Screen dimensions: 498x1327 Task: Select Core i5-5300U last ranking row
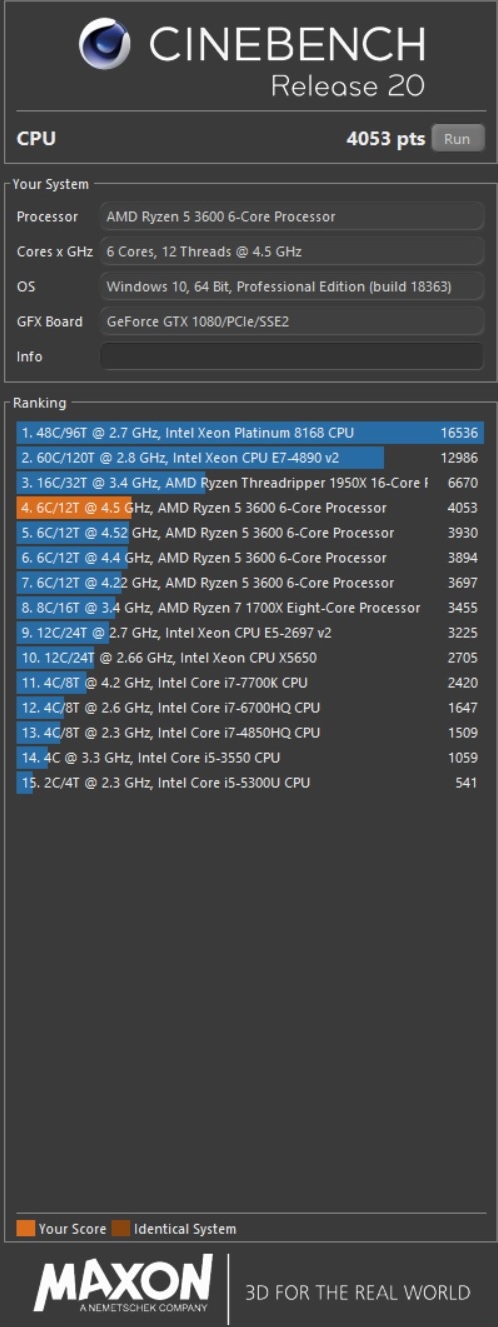[x=250, y=783]
